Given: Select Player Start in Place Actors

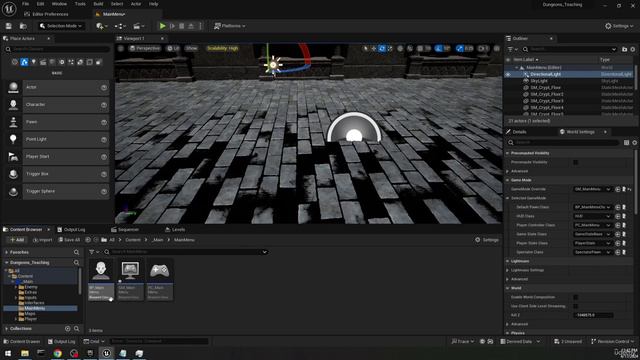Looking at the screenshot, I should pos(58,156).
